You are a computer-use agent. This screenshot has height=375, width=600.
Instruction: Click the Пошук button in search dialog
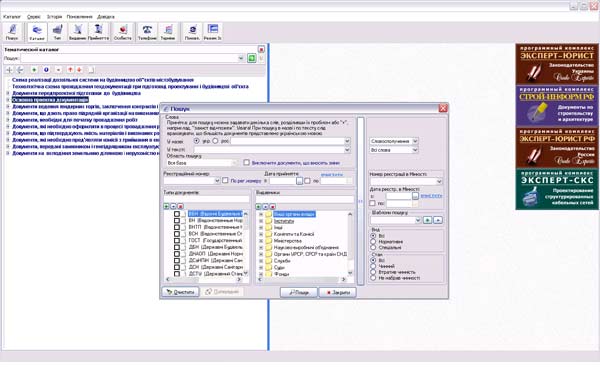click(299, 292)
